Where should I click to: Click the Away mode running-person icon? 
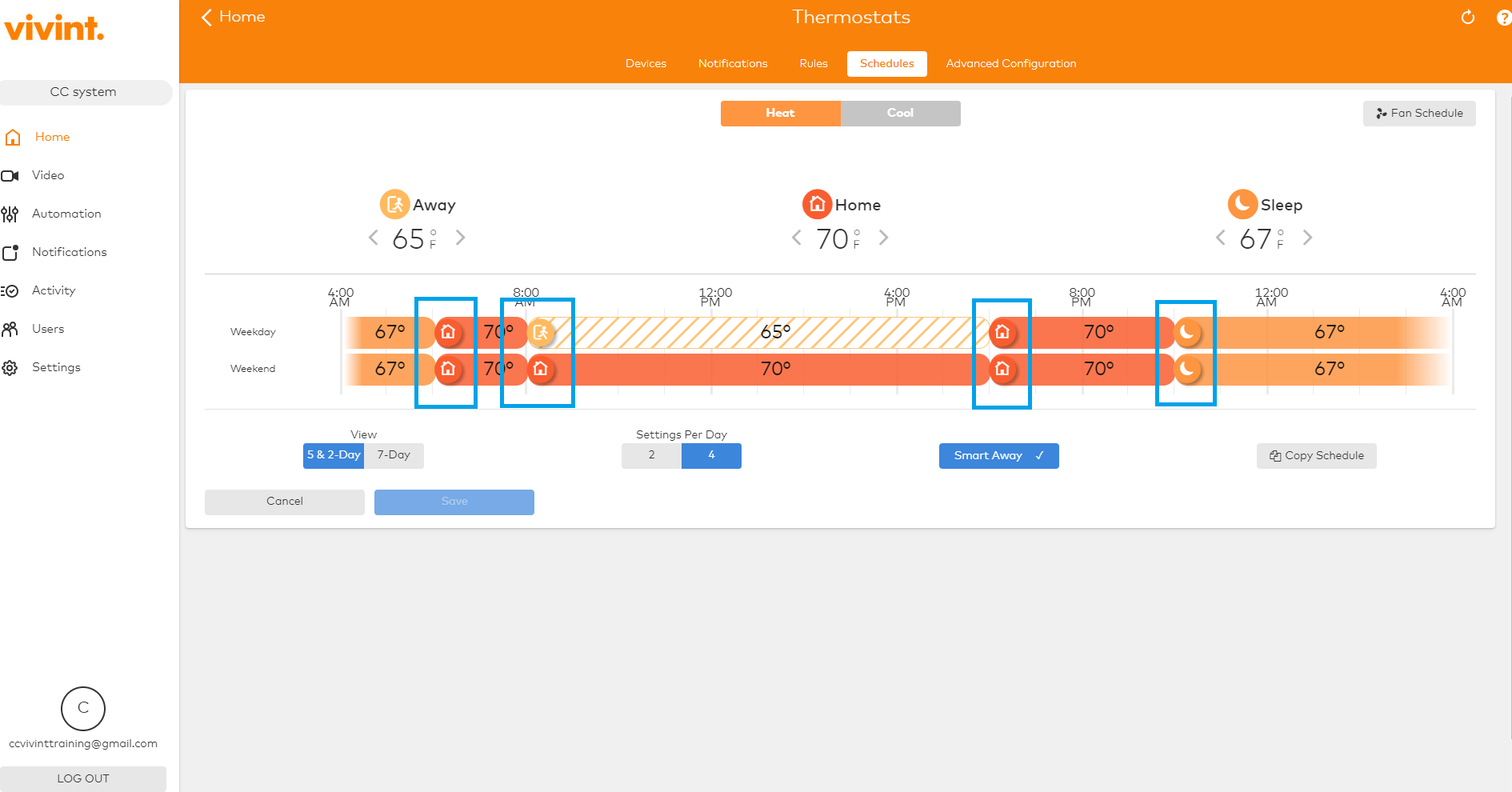[394, 204]
